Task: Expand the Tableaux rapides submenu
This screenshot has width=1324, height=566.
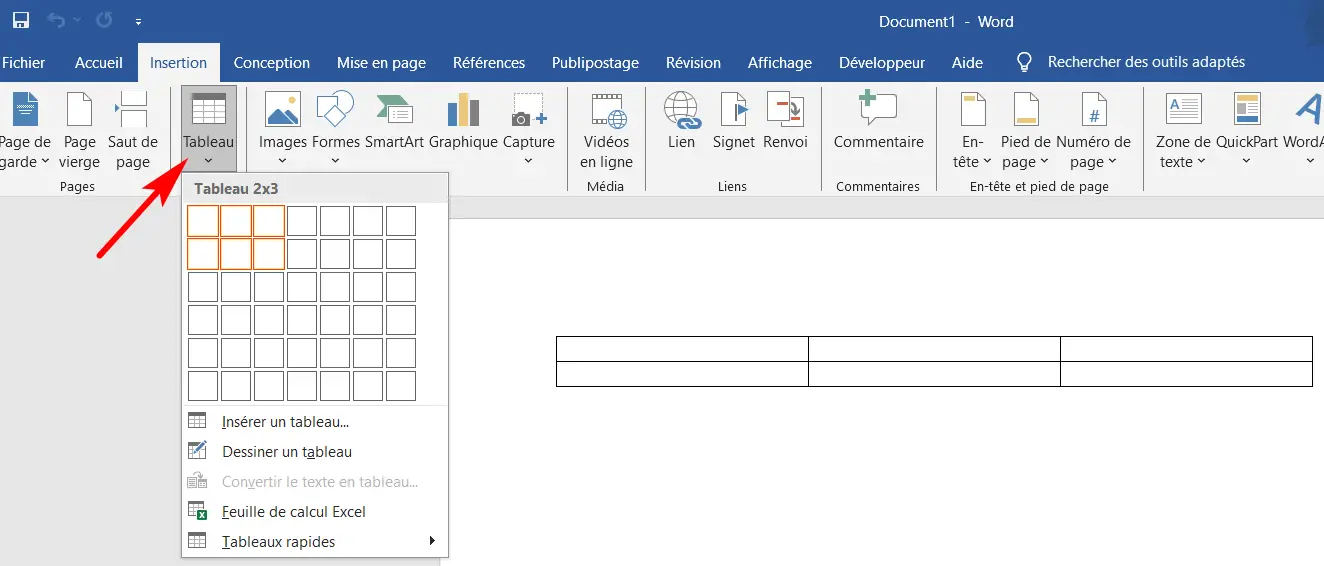Action: [x=315, y=542]
